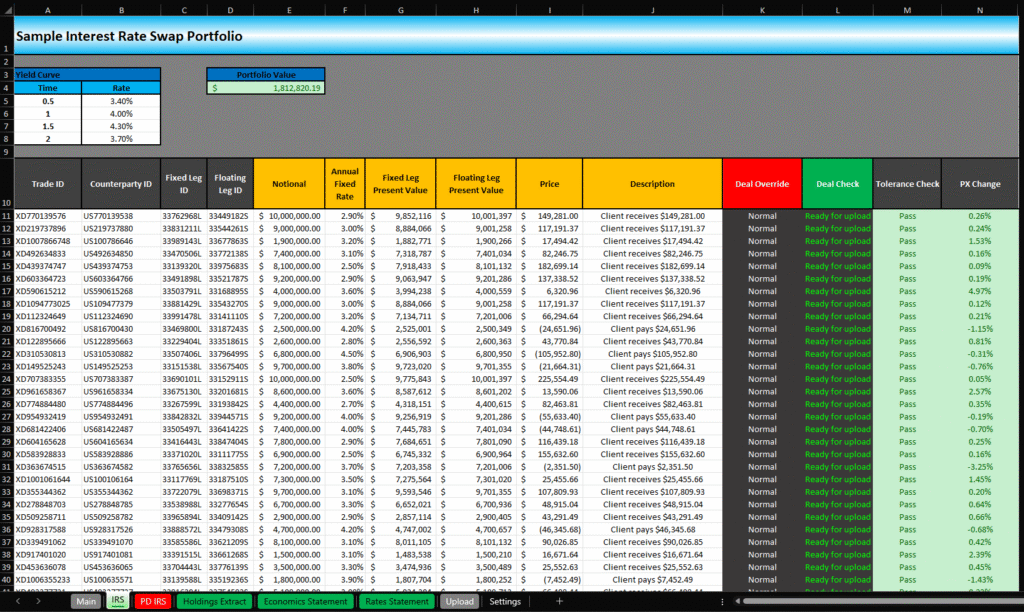Select the yield curve time 2 cell
Screen dimensions: 1024x612
(x=48, y=138)
